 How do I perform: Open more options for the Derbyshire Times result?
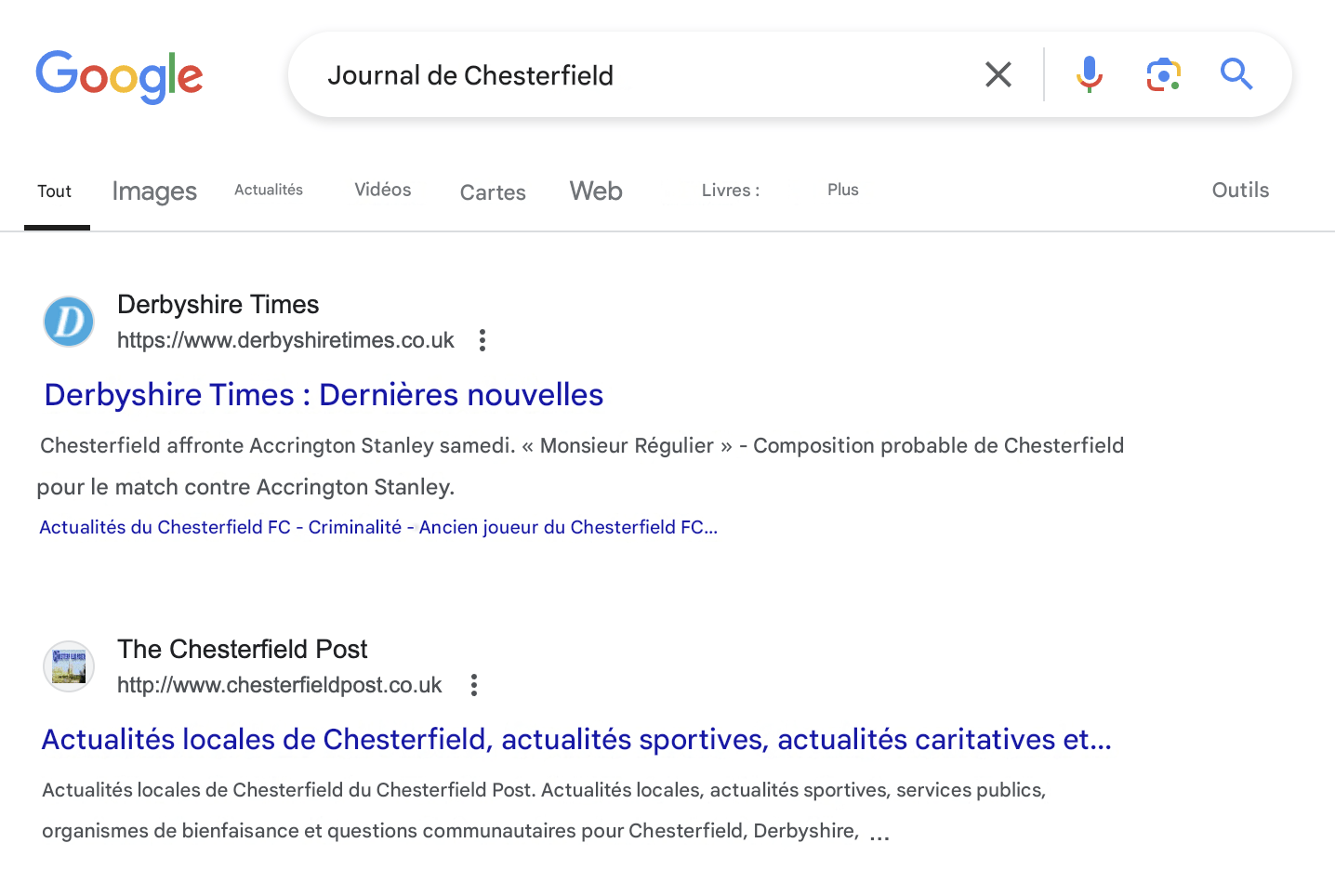click(x=482, y=340)
